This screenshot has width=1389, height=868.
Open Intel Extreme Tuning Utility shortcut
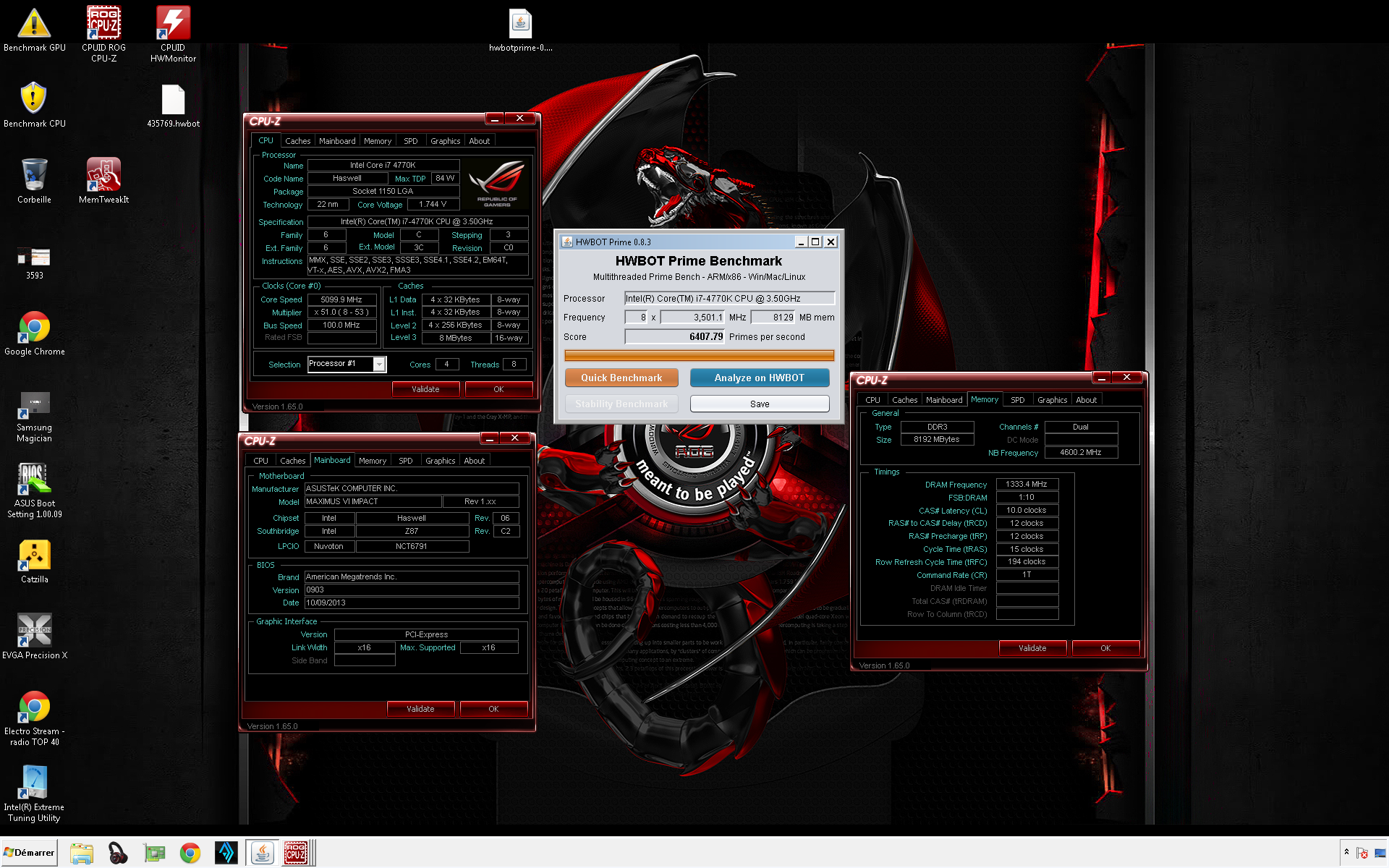pos(34,794)
